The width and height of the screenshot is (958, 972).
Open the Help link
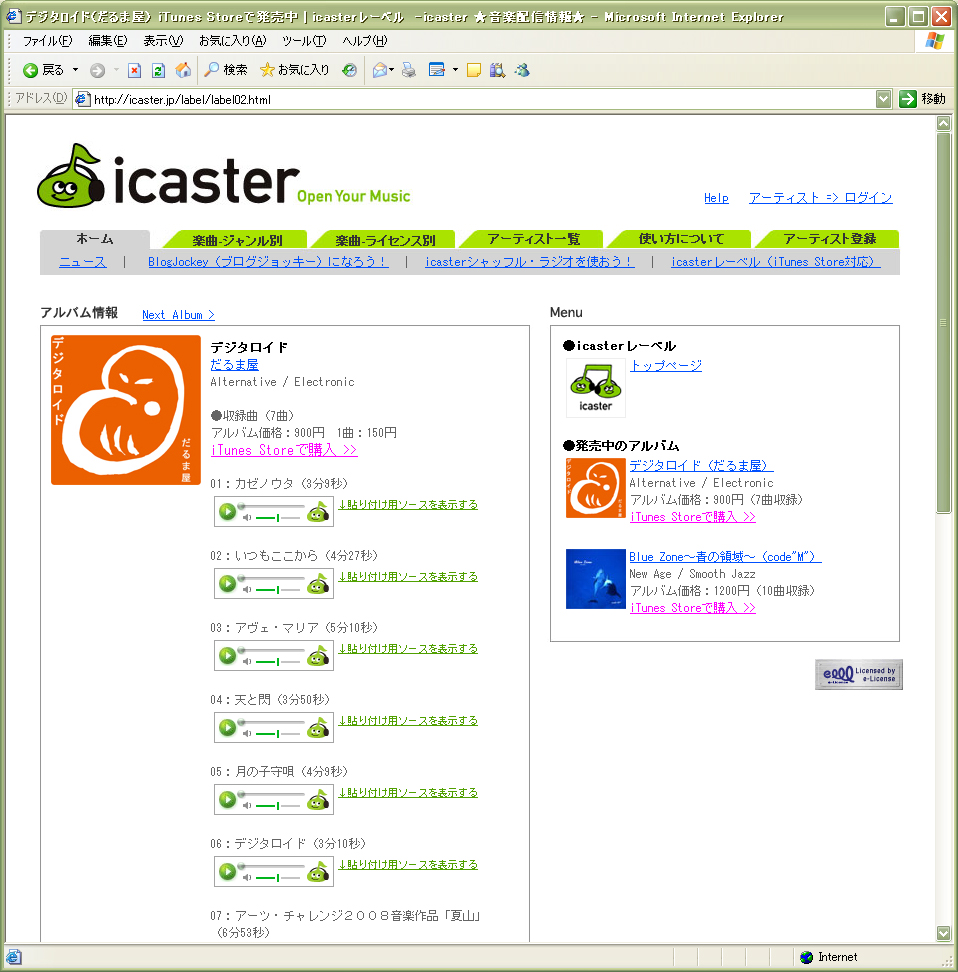click(716, 198)
